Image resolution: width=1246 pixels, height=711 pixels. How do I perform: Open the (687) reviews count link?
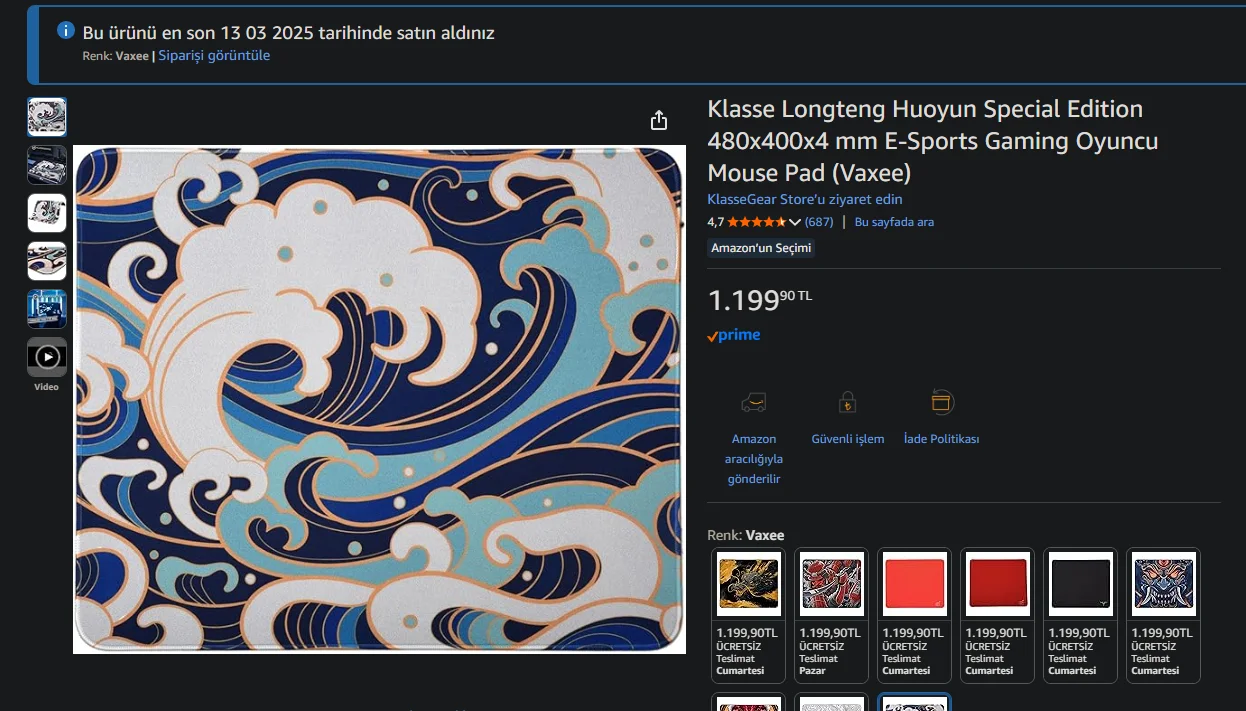[x=819, y=222]
